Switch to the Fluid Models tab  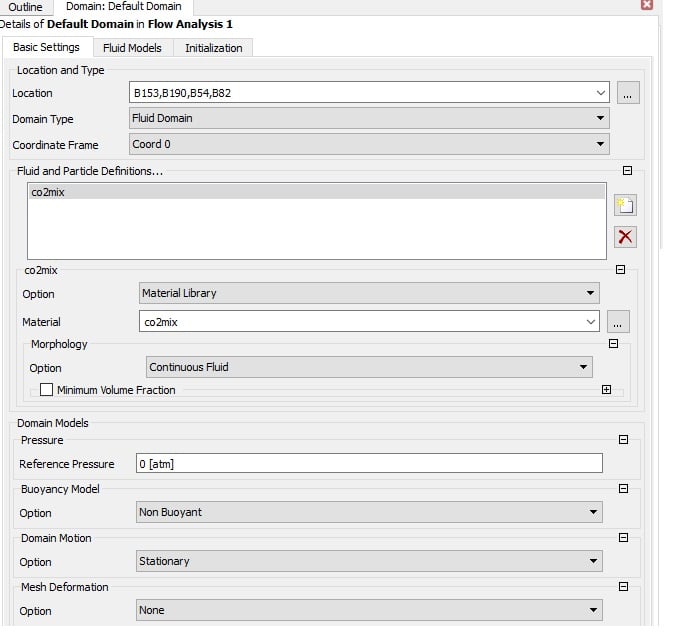click(132, 48)
